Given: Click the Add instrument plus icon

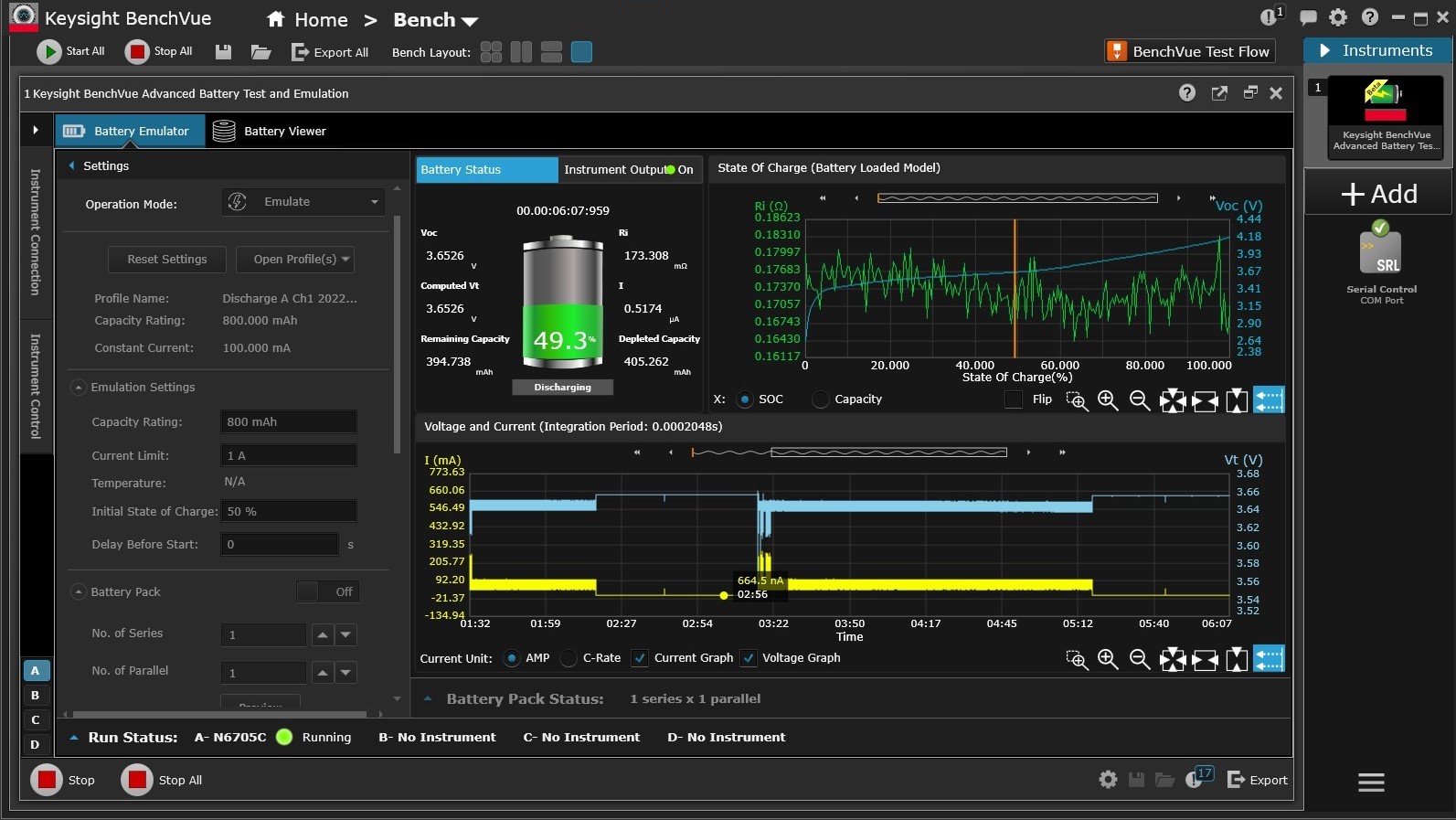Looking at the screenshot, I should [1352, 194].
